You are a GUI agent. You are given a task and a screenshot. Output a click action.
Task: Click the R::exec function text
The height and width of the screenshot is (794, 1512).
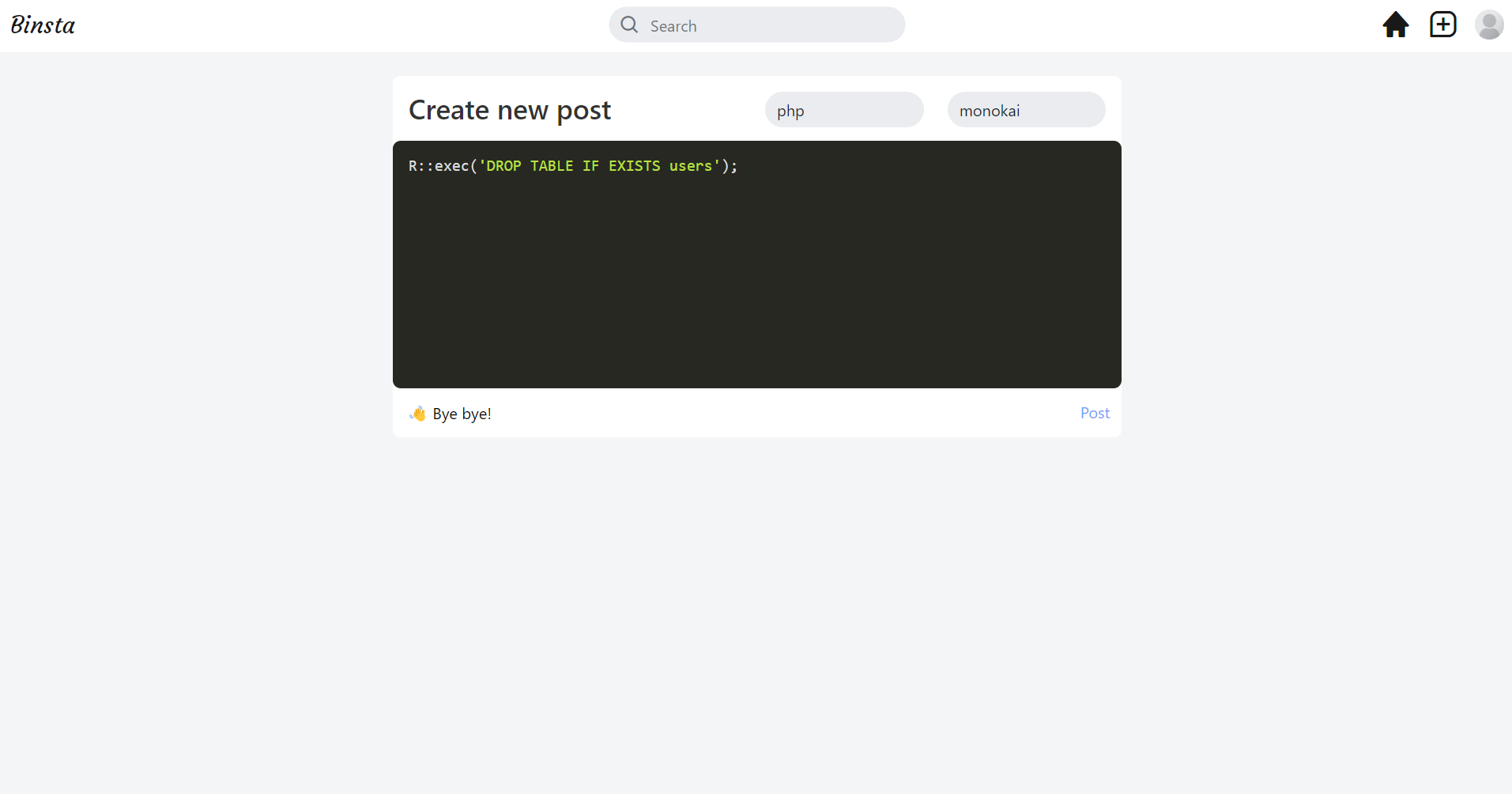437,165
